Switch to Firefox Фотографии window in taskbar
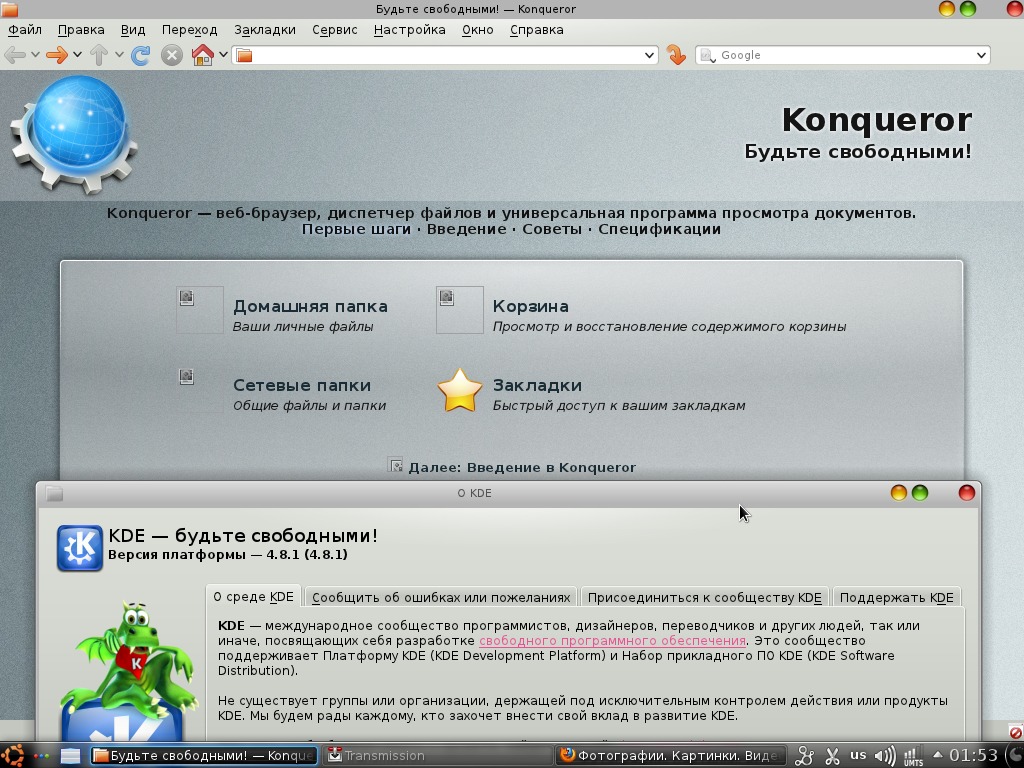This screenshot has height=768, width=1024. tap(670, 756)
